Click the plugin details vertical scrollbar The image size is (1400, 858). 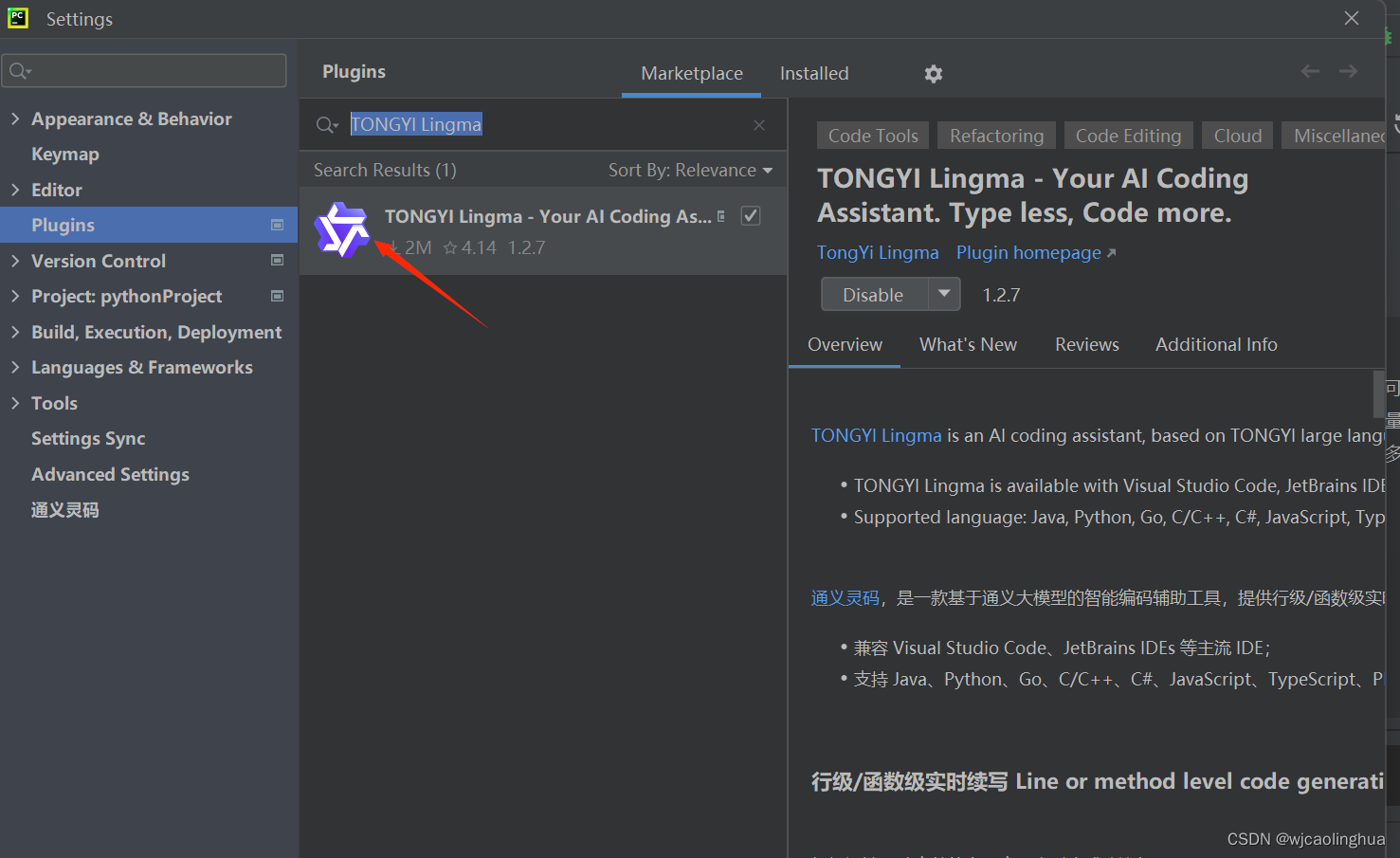[1378, 394]
